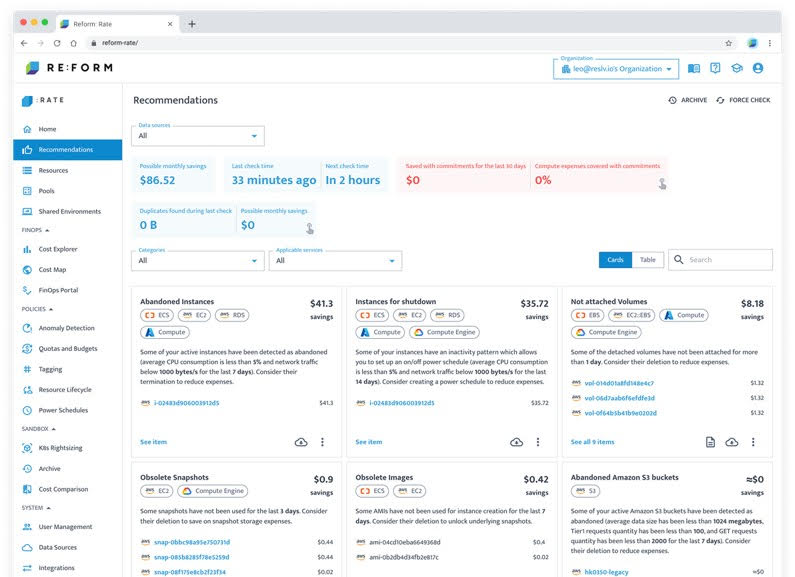Click the Power Schedules clock icon
The width and height of the screenshot is (795, 577).
(x=27, y=410)
